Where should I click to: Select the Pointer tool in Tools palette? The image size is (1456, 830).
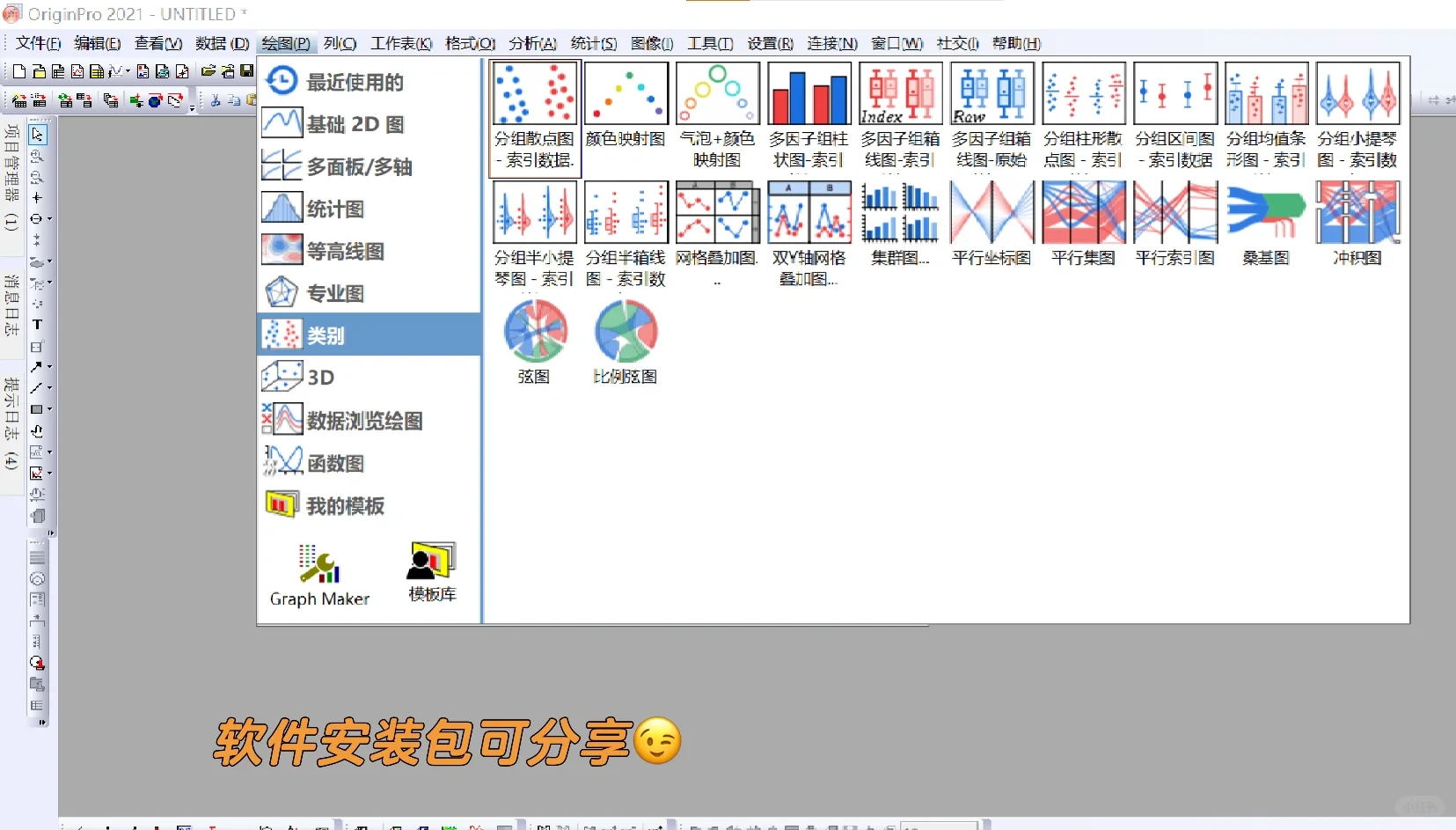tap(37, 135)
